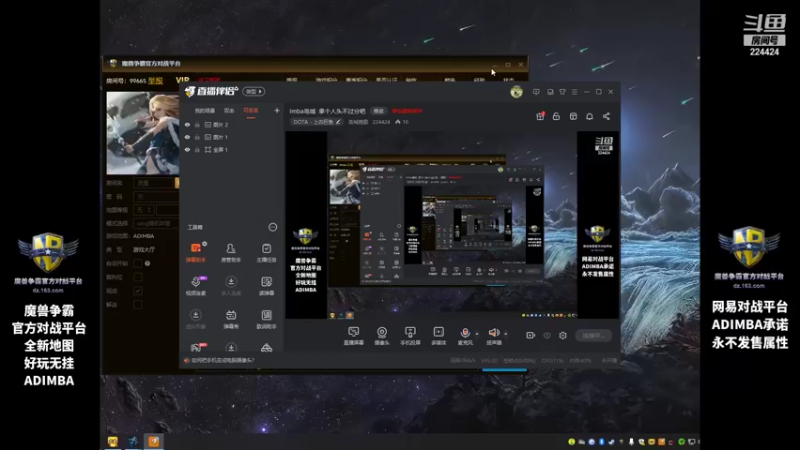Open the gift box icon with red badge
This screenshot has width=800, height=450.
(540, 116)
